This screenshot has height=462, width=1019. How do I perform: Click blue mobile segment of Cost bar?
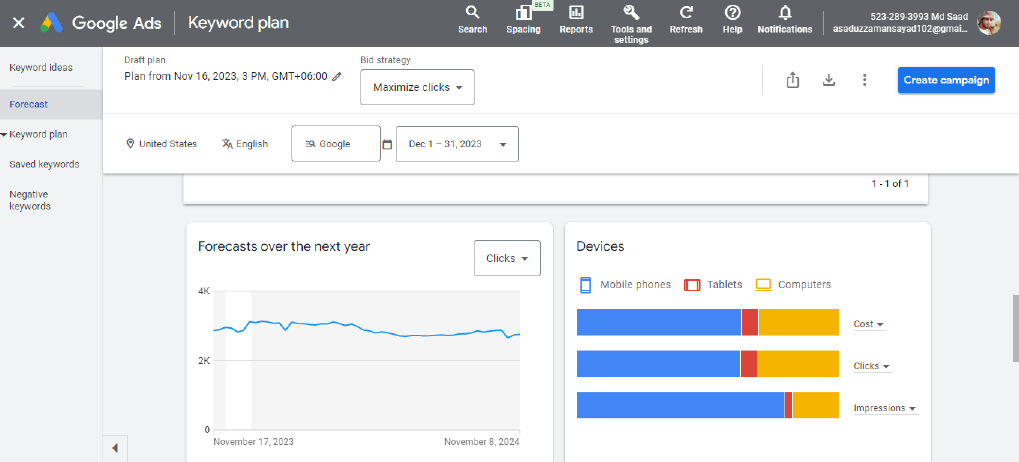[x=659, y=322]
